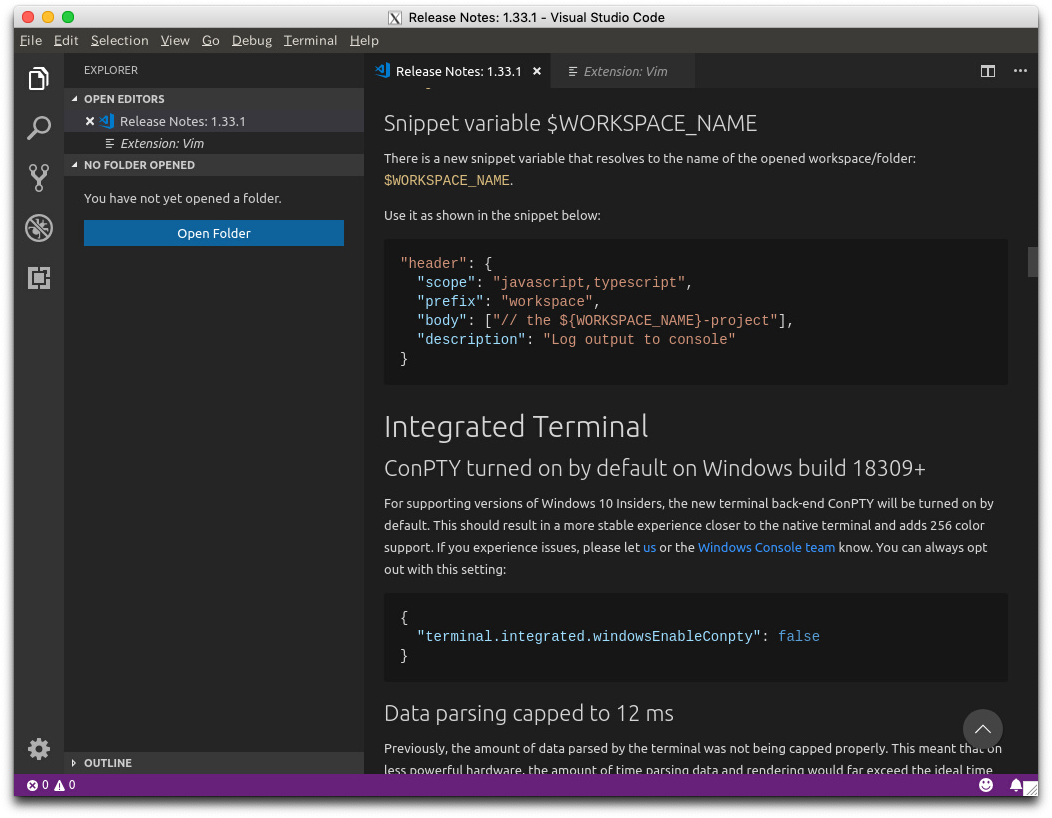Close the Release Notes tab
This screenshot has height=818, width=1052.
tap(537, 71)
